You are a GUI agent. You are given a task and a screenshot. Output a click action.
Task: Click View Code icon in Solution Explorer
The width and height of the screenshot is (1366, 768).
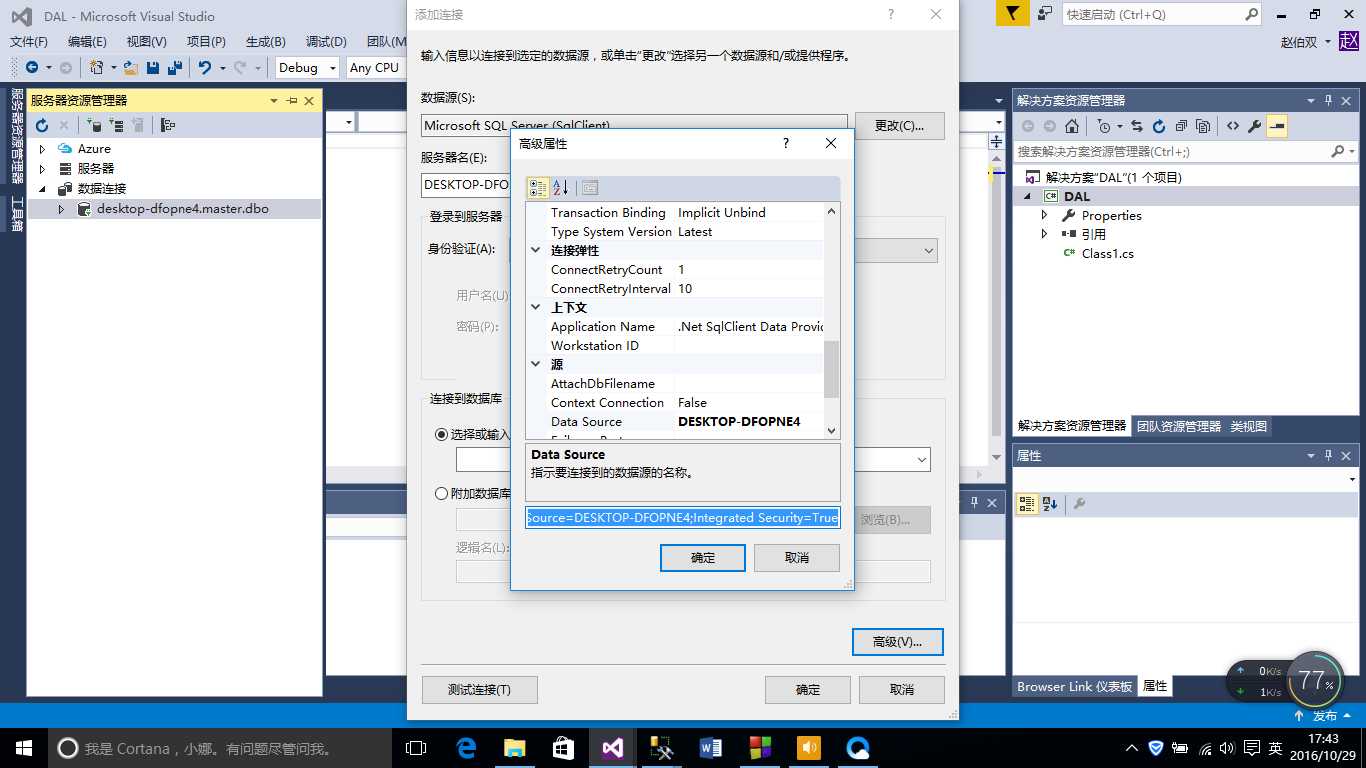click(x=1233, y=126)
